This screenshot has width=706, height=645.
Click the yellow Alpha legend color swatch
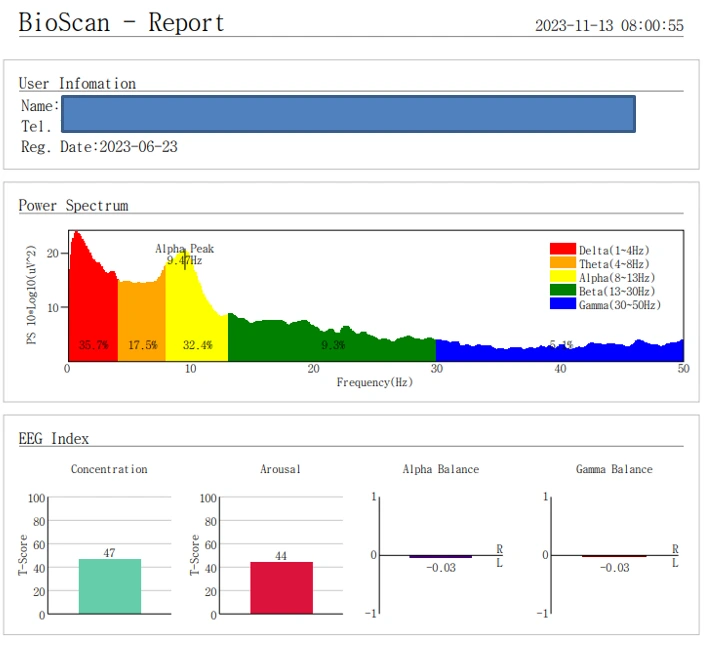563,276
